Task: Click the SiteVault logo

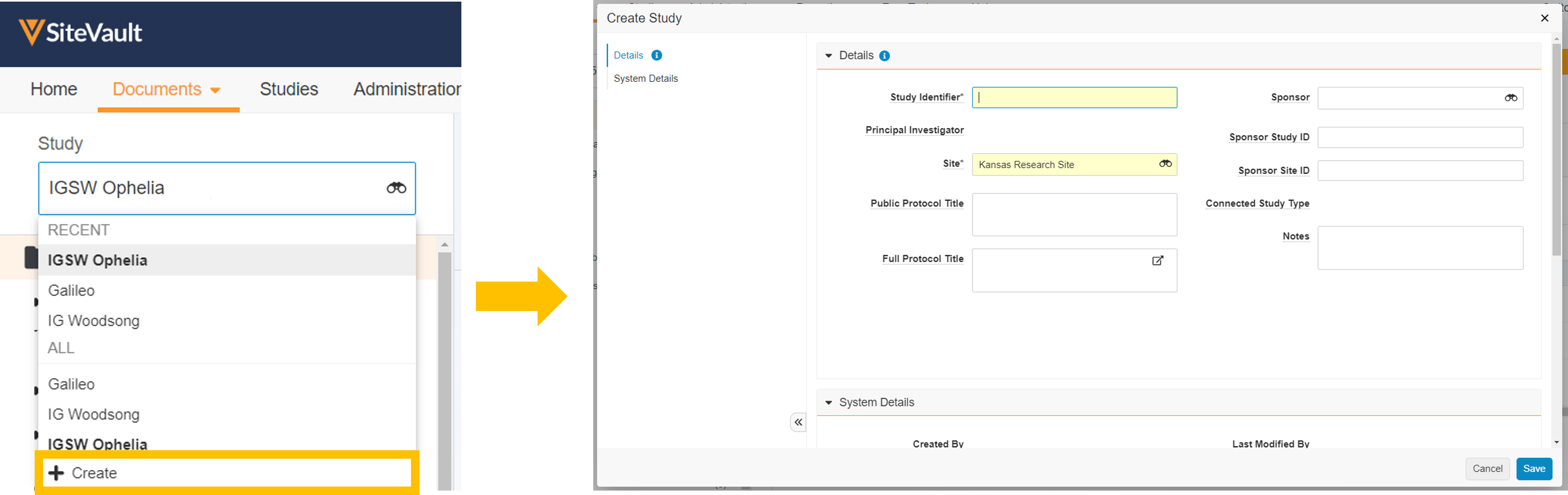Action: pos(80,32)
